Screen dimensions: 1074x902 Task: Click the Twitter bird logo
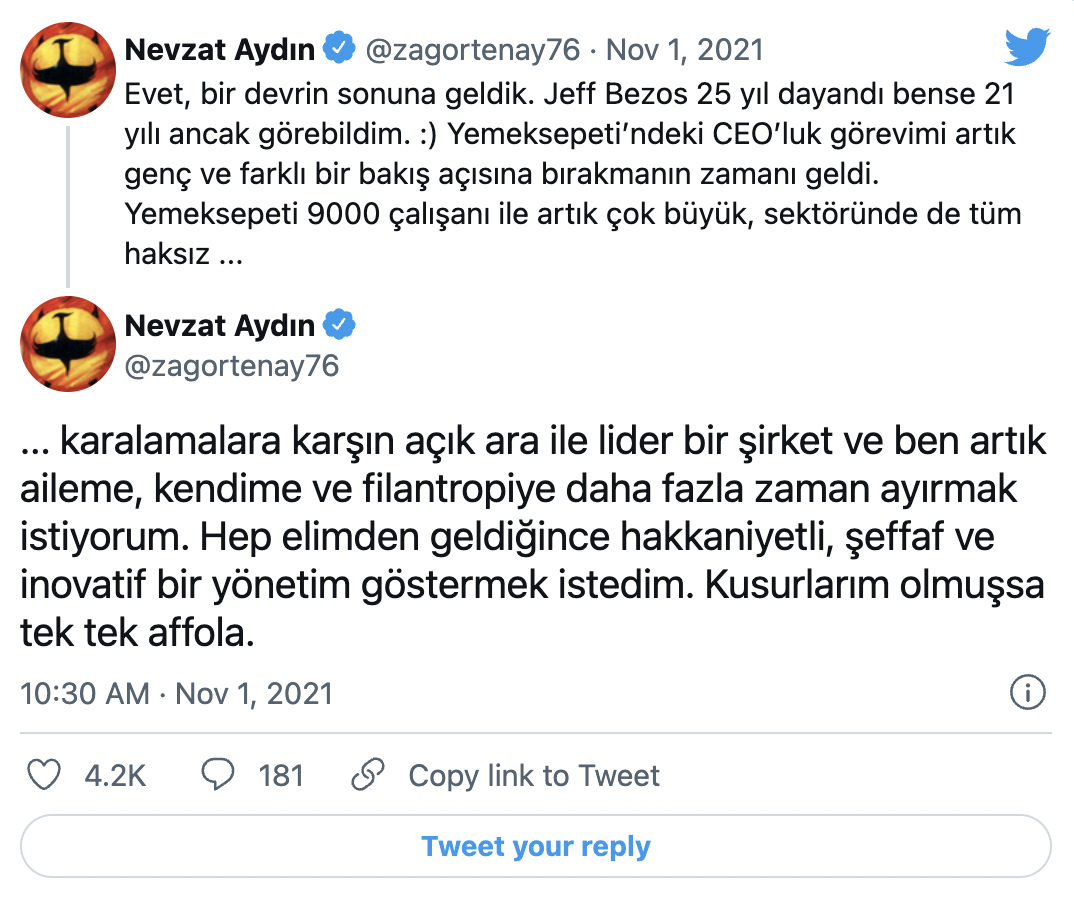tap(1027, 49)
